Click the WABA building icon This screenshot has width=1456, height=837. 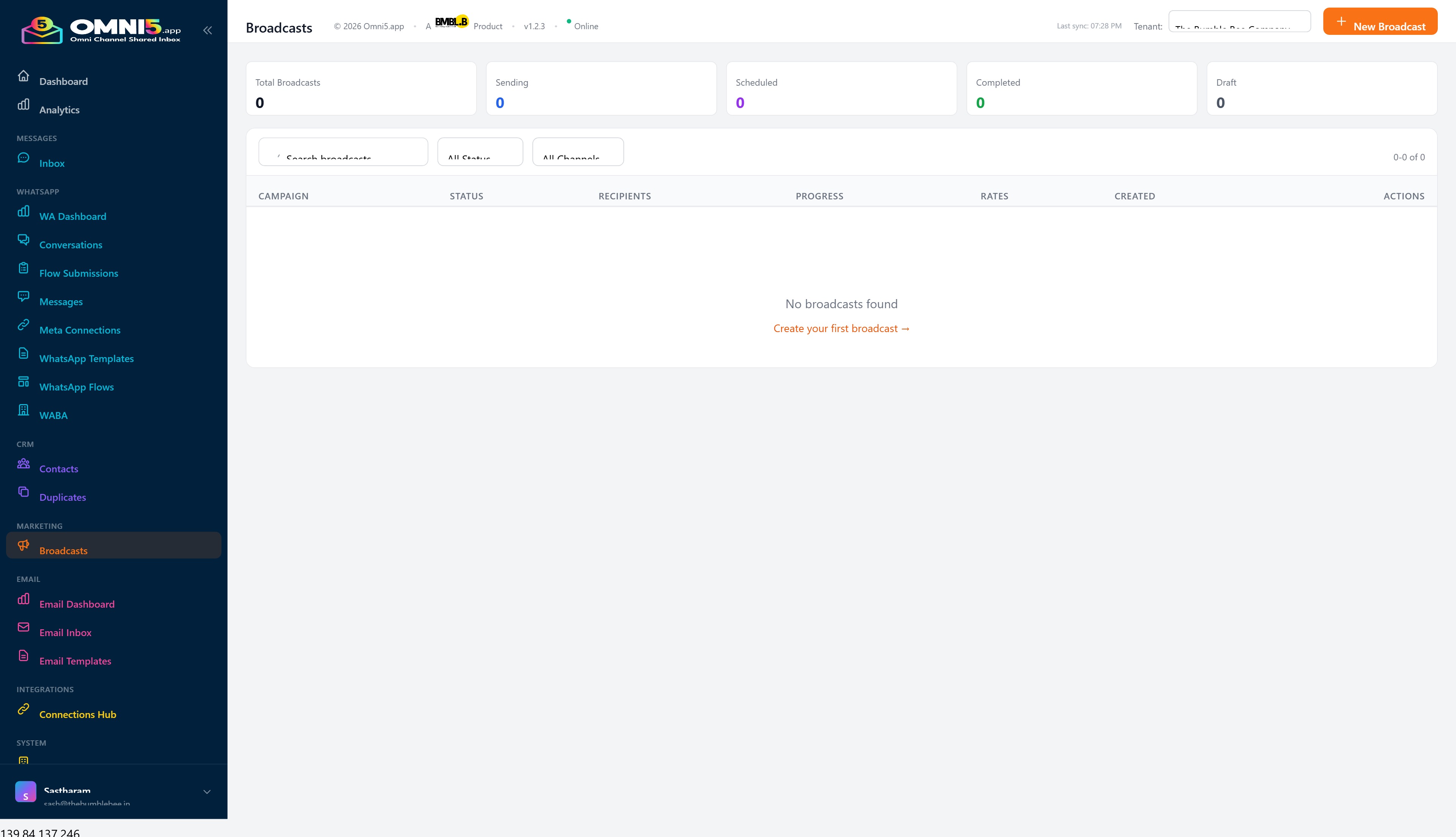click(24, 410)
